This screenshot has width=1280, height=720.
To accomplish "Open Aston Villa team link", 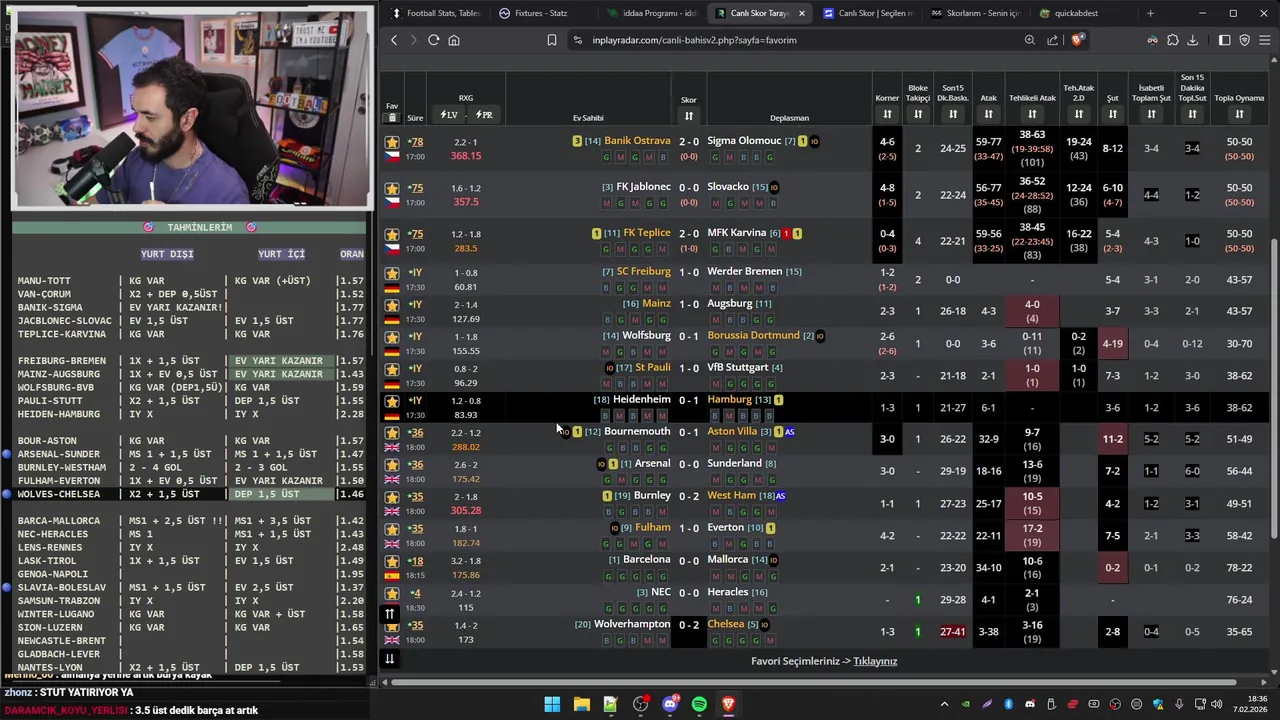I will (x=732, y=431).
